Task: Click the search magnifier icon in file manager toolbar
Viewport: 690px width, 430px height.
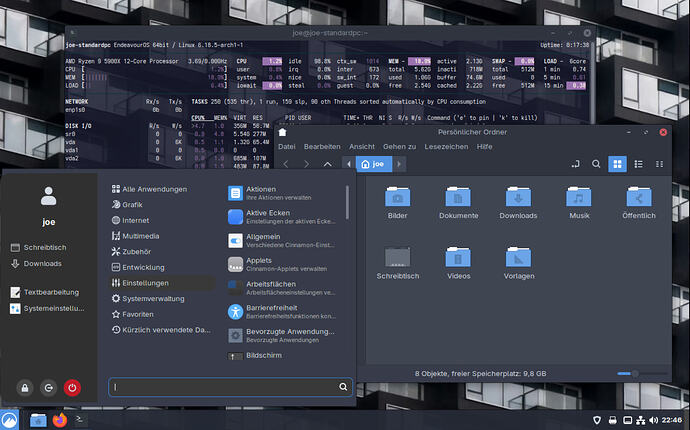Action: (x=596, y=164)
